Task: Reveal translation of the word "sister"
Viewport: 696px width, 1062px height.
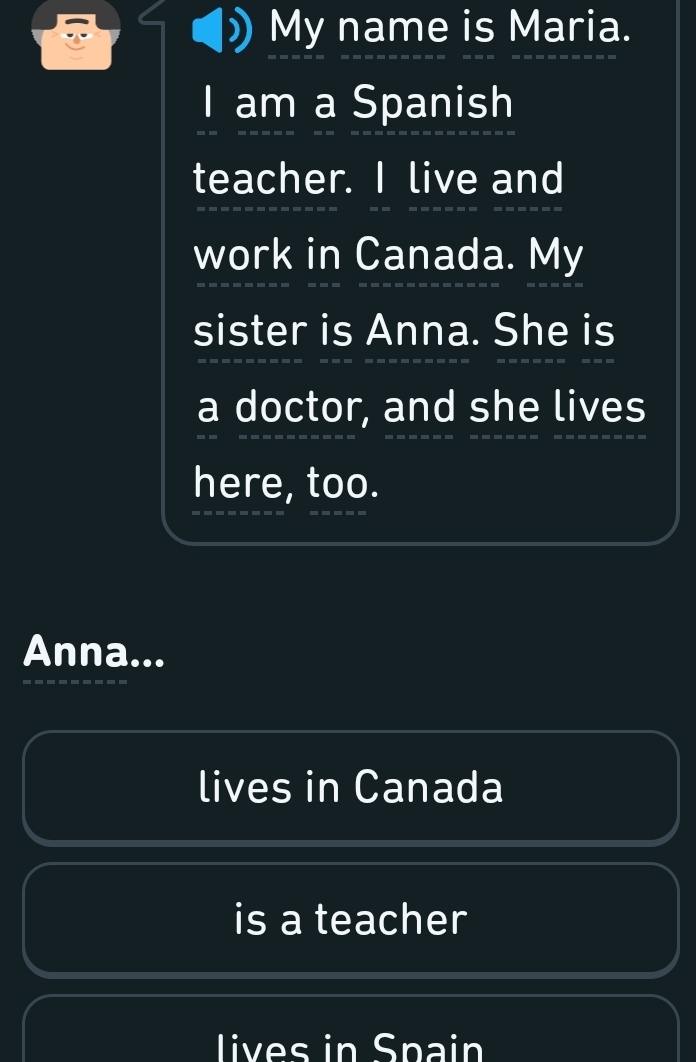Action: [x=250, y=331]
